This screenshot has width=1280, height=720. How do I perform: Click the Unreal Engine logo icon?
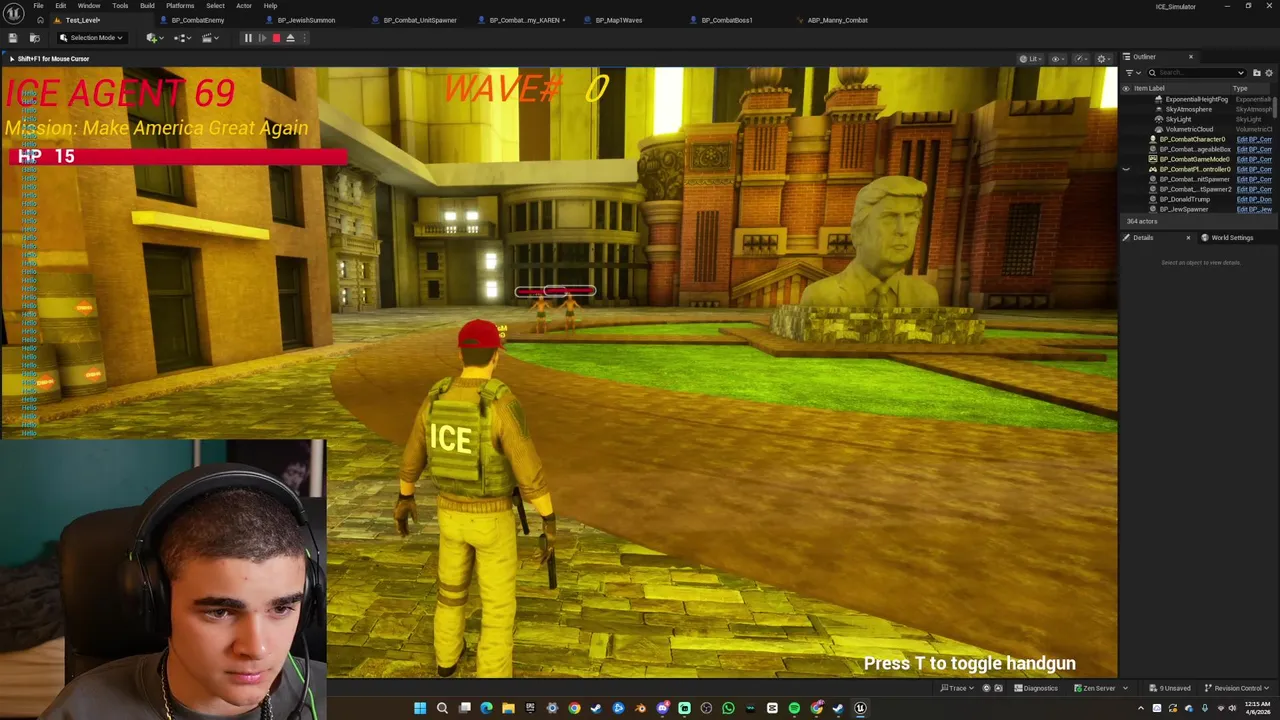point(14,13)
